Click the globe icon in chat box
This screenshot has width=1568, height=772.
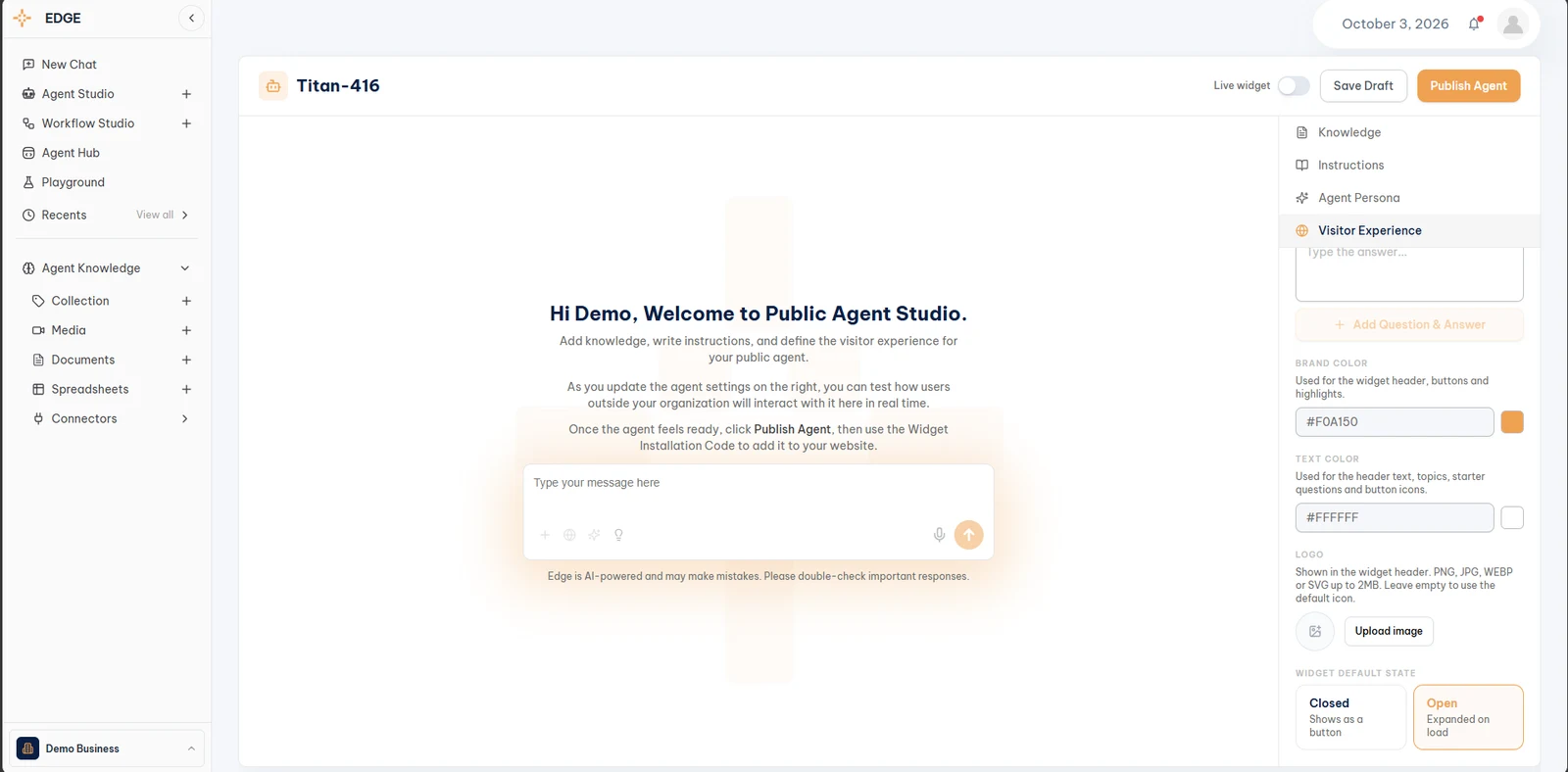point(569,535)
